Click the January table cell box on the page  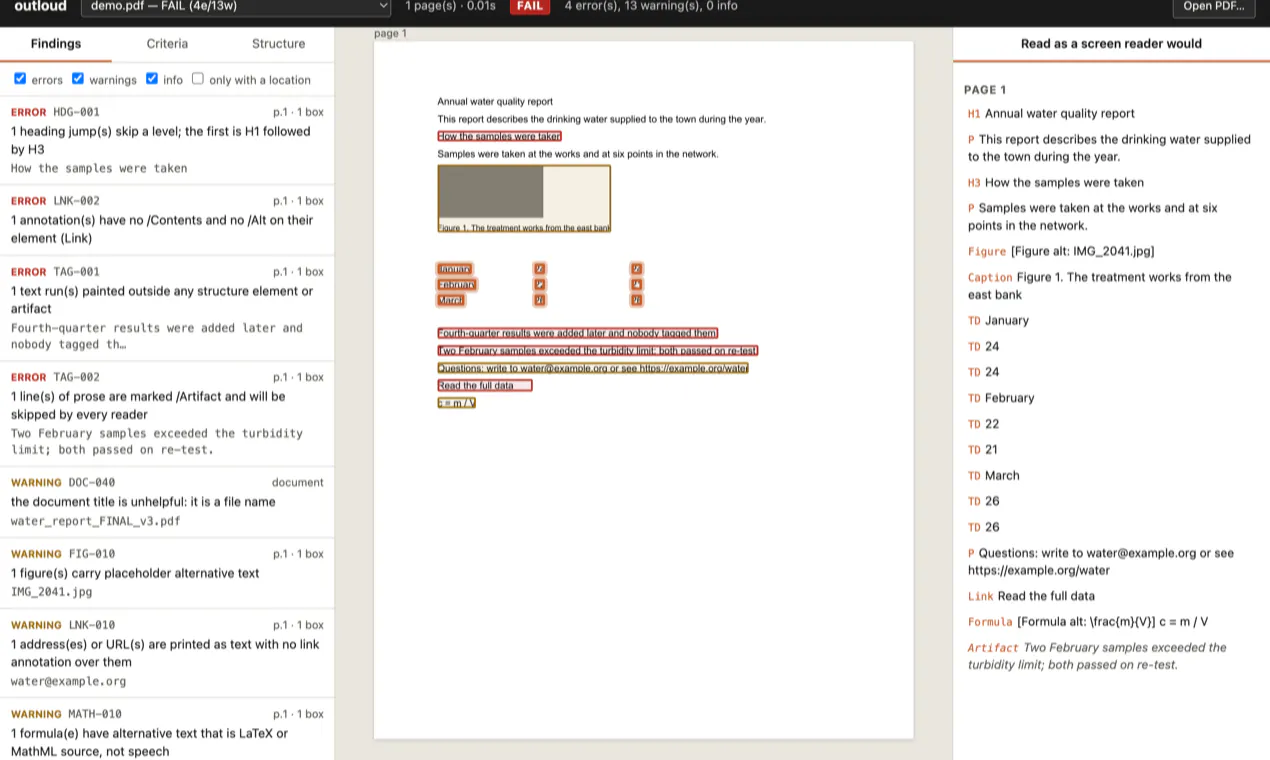coord(454,268)
